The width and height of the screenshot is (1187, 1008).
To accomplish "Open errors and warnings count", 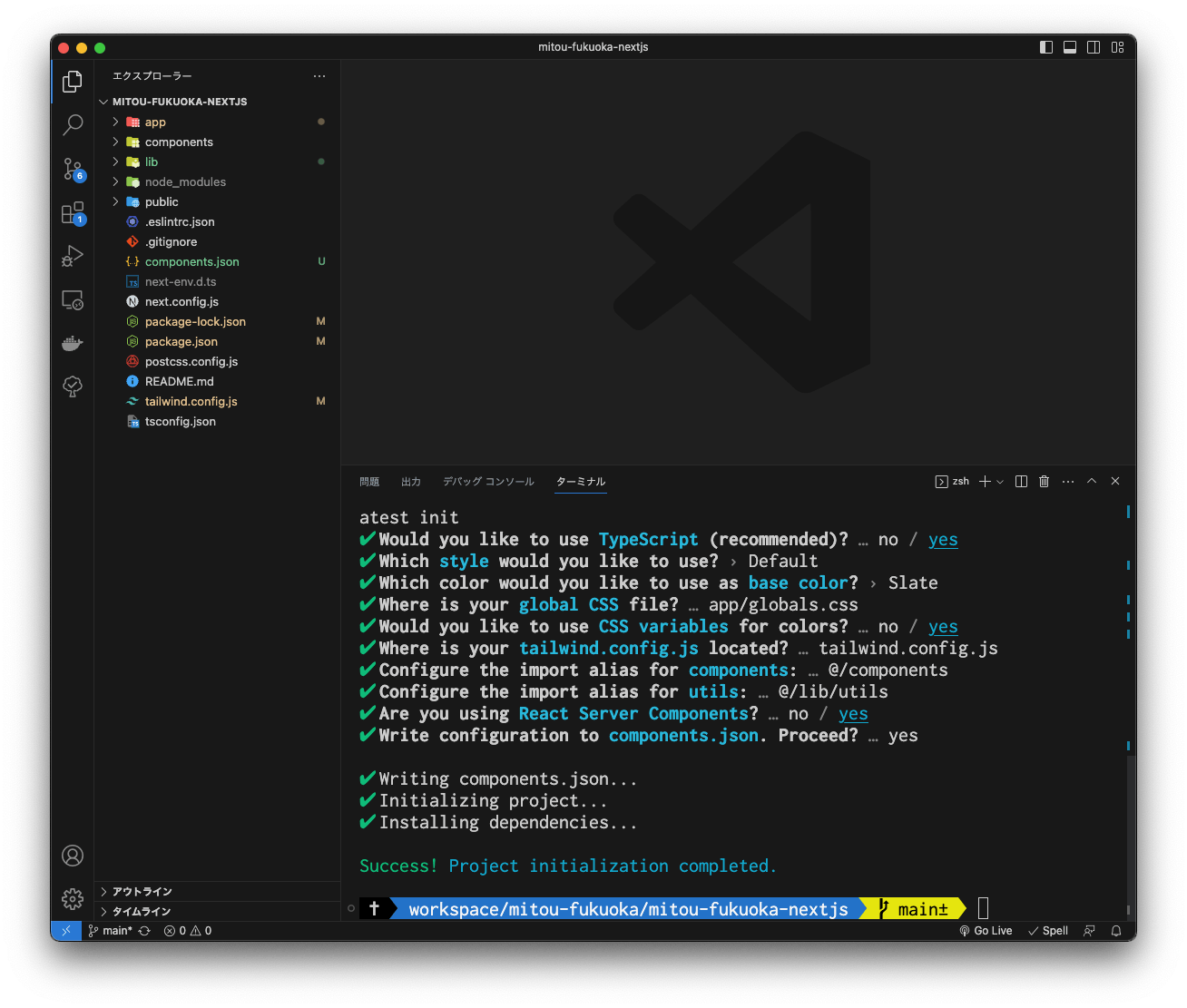I will (188, 931).
